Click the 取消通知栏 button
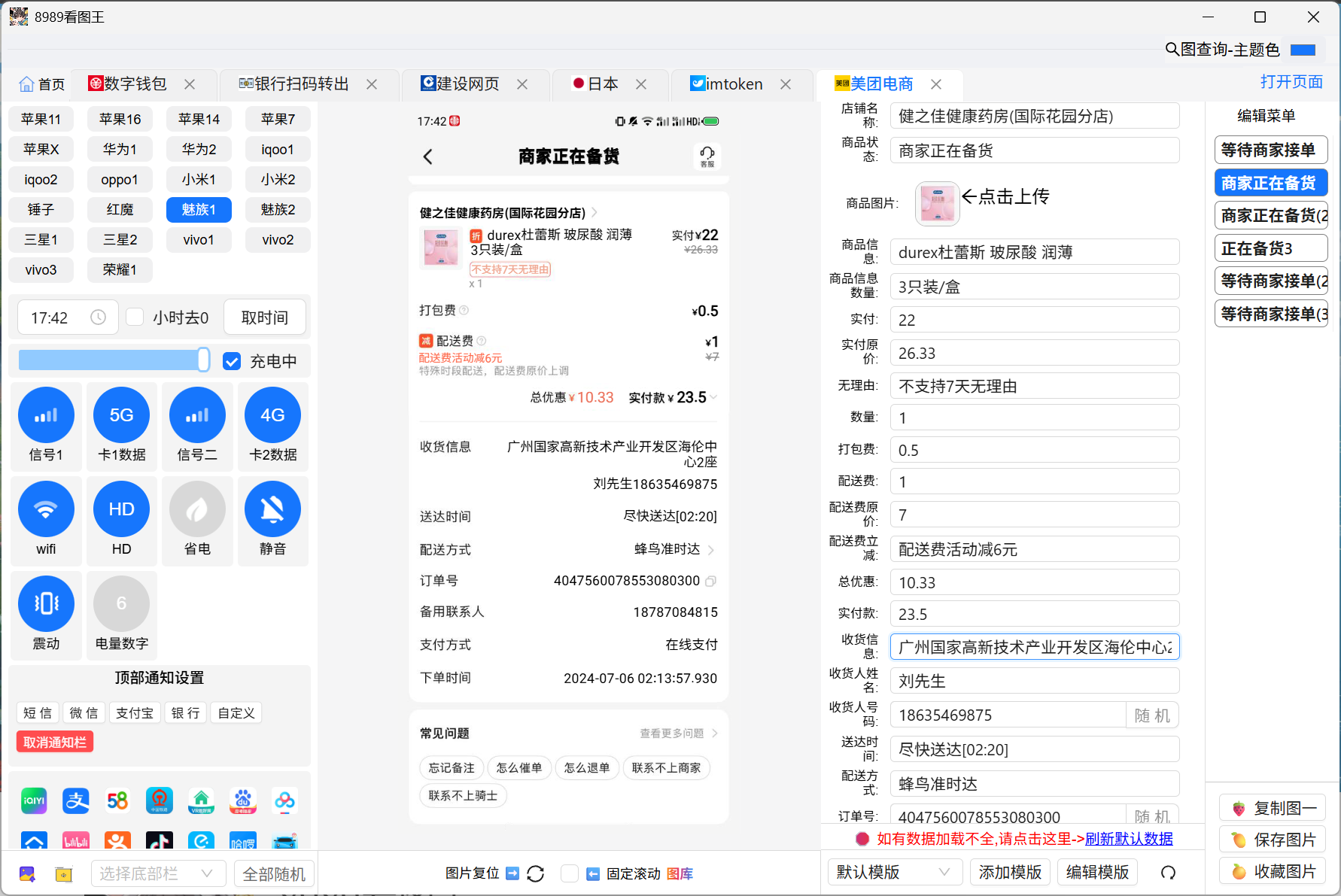The height and width of the screenshot is (896, 1341). 55,743
